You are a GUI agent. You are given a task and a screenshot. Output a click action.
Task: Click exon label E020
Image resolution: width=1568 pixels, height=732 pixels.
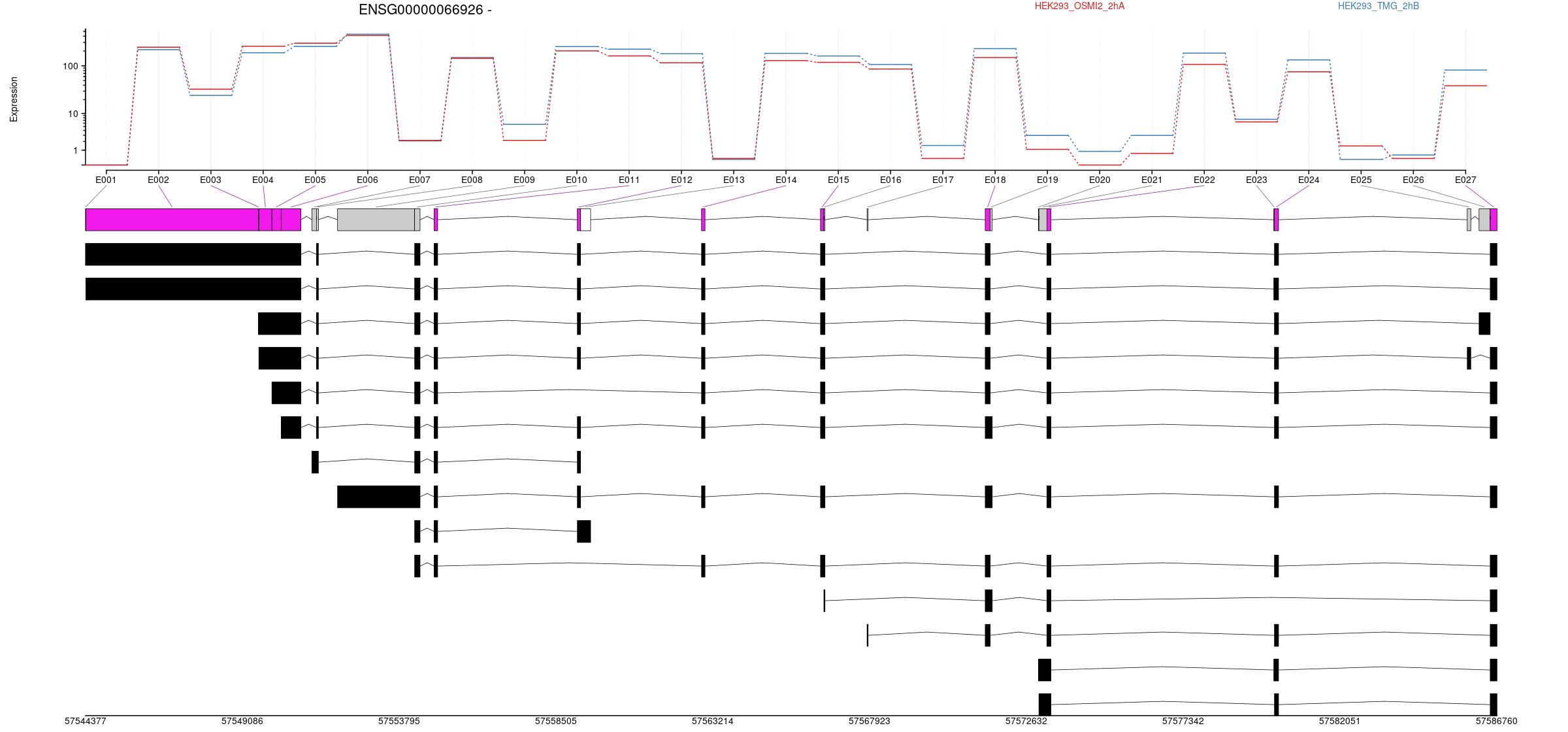1100,180
